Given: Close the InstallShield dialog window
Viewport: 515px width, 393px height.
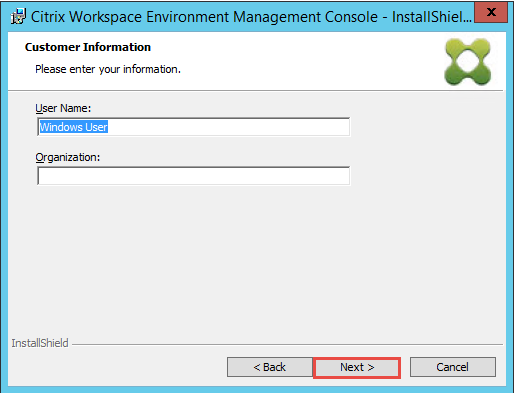Looking at the screenshot, I should pos(491,13).
